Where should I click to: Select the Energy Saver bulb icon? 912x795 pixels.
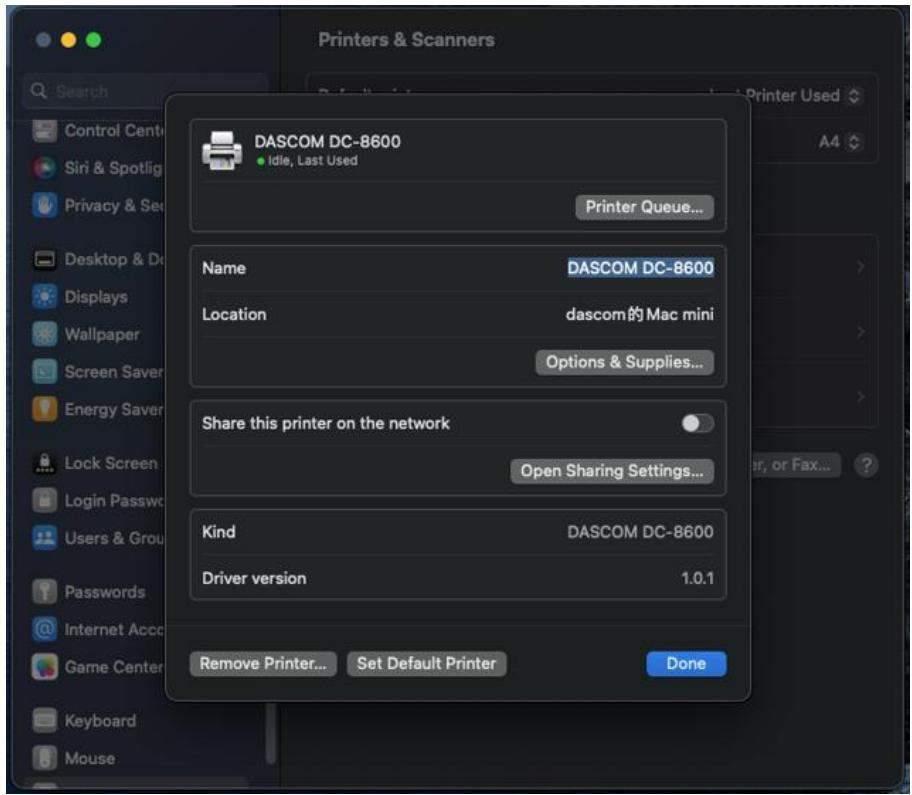(x=45, y=409)
